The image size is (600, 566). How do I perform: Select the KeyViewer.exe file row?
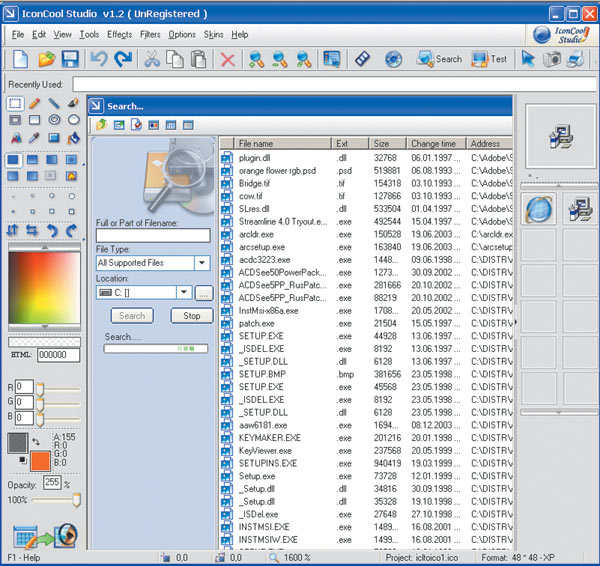click(366, 450)
